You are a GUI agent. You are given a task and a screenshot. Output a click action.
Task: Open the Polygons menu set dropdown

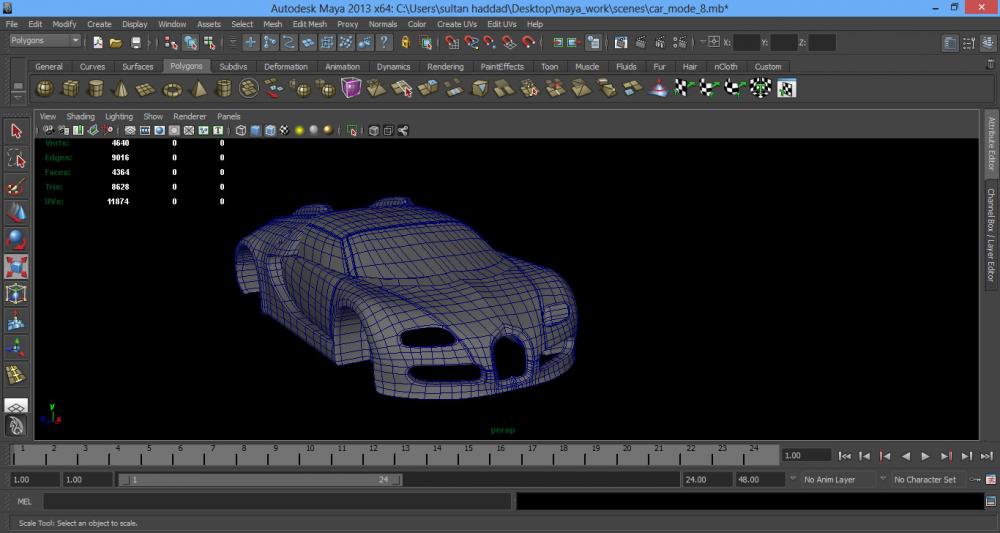46,41
